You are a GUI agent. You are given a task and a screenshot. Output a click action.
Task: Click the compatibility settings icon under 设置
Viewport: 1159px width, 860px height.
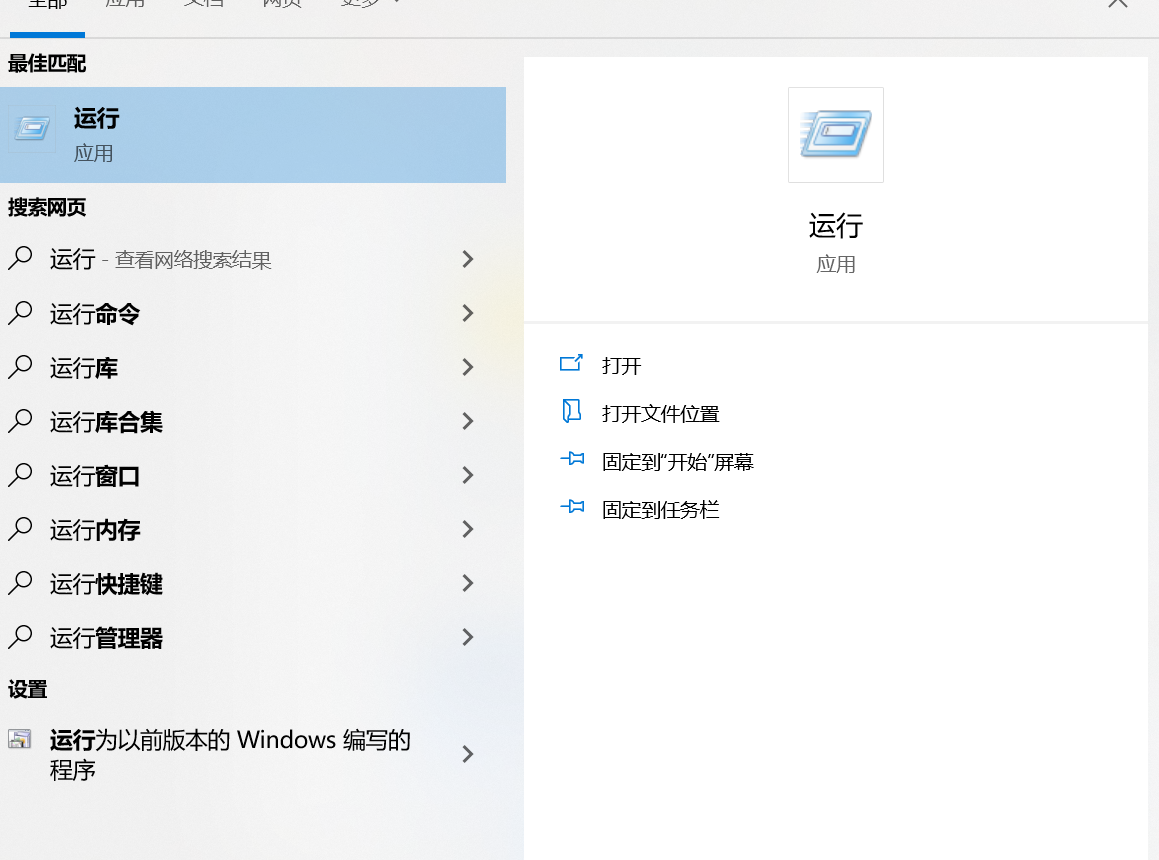(20, 739)
